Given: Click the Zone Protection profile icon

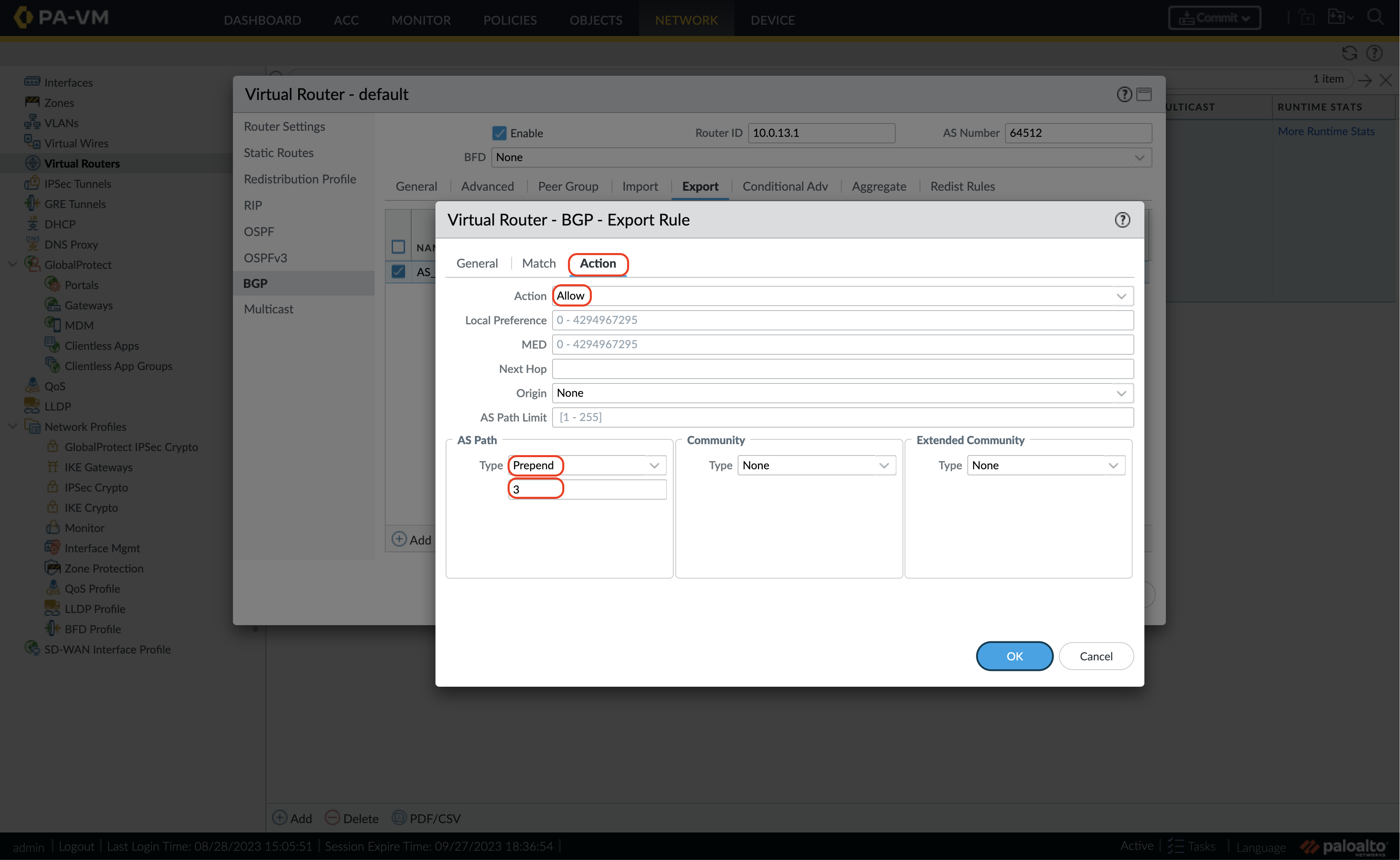Looking at the screenshot, I should tap(52, 568).
